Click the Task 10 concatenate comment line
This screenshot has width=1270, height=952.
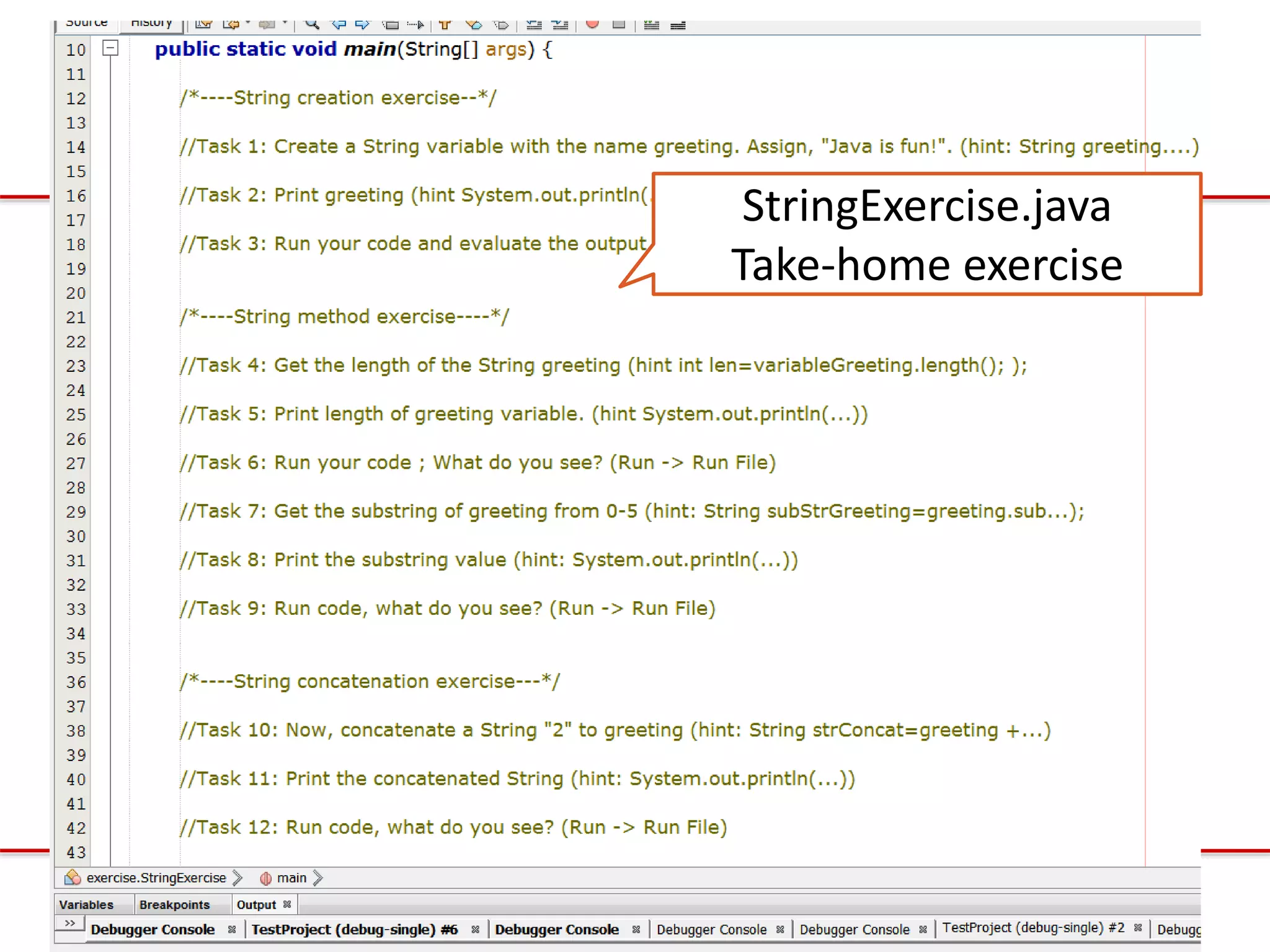pos(615,730)
